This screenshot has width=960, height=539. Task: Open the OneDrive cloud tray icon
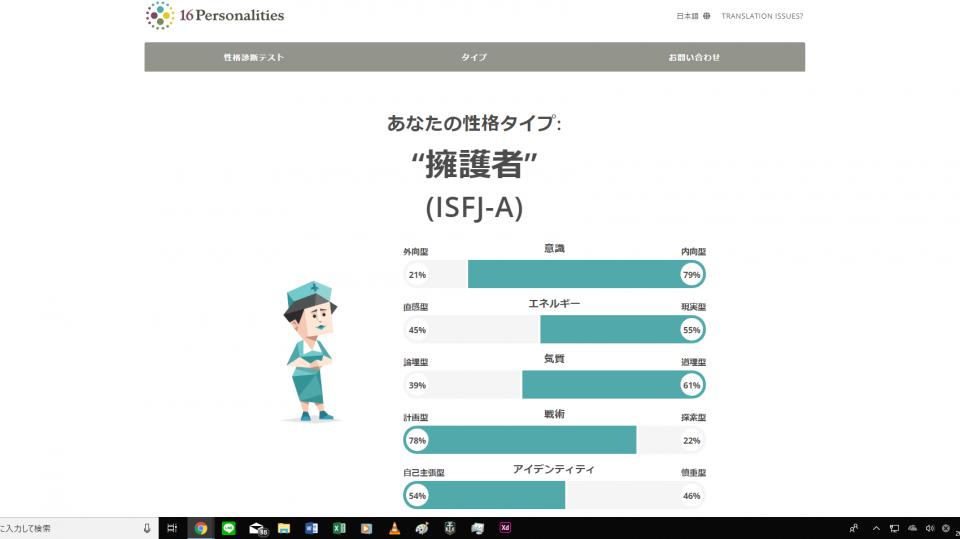coord(912,528)
